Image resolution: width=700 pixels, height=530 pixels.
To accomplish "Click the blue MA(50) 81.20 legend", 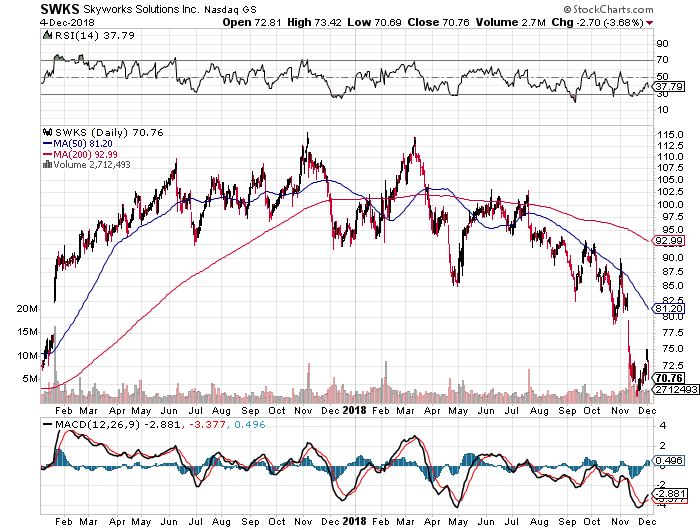I will tap(78, 144).
